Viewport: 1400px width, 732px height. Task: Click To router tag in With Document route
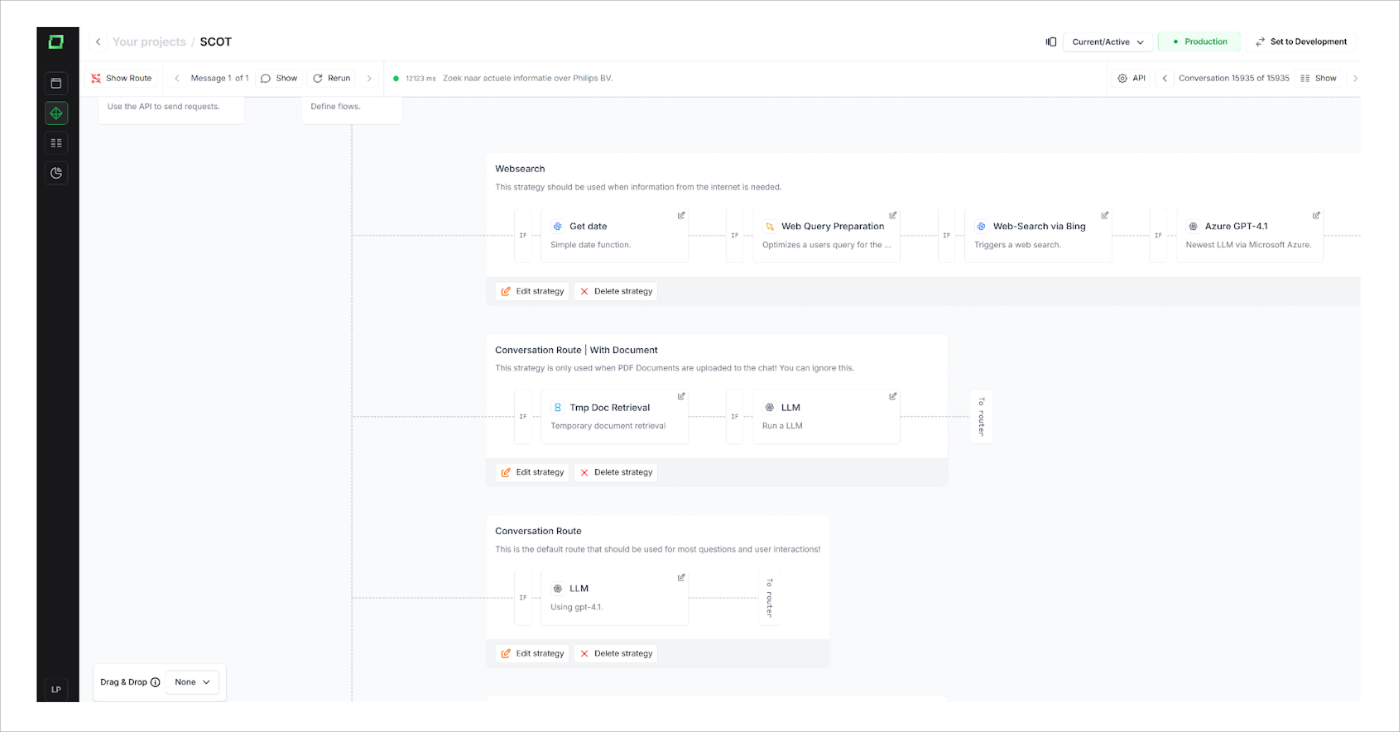[x=981, y=416]
